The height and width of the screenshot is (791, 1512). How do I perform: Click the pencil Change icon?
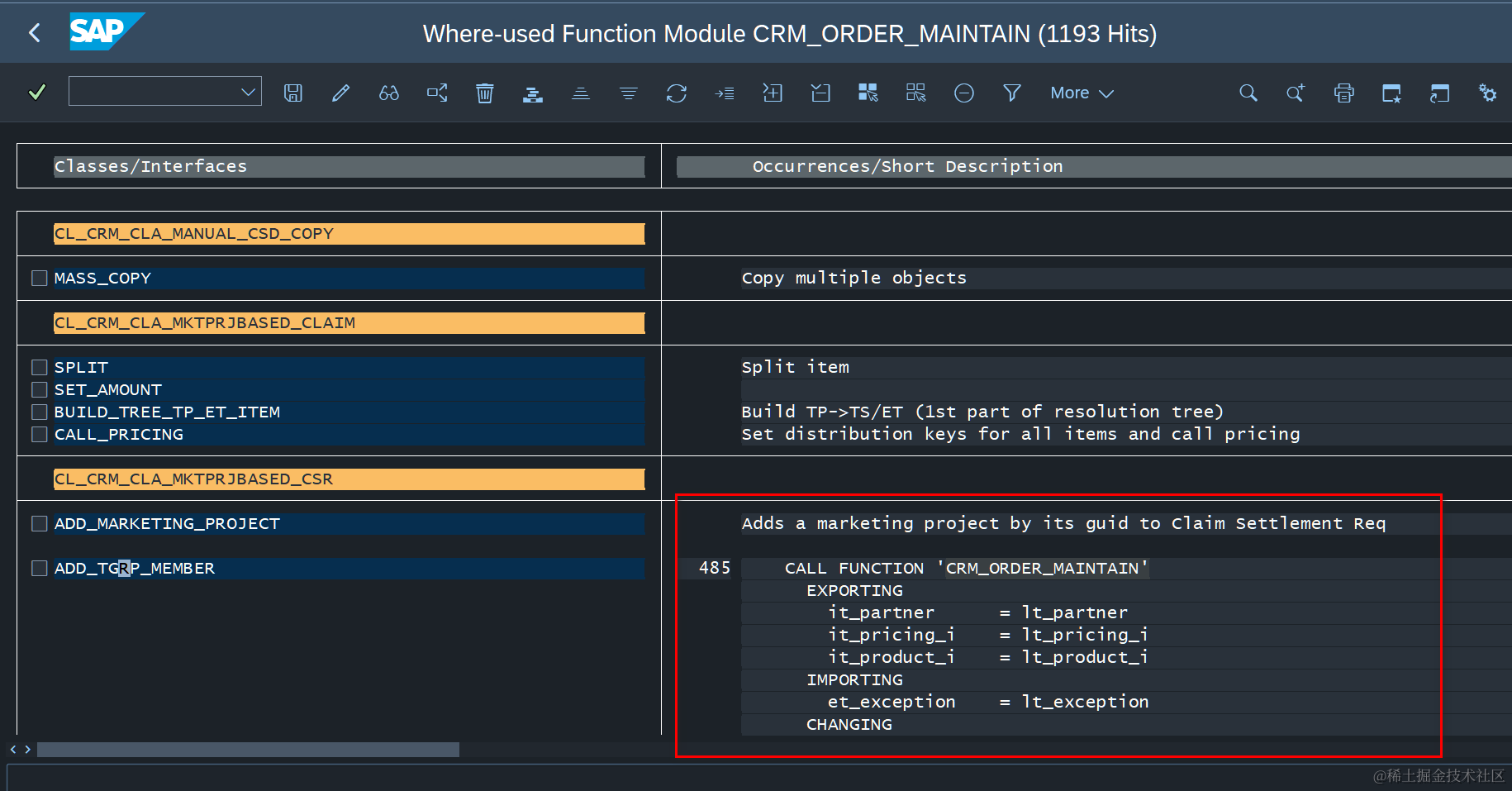tap(341, 93)
